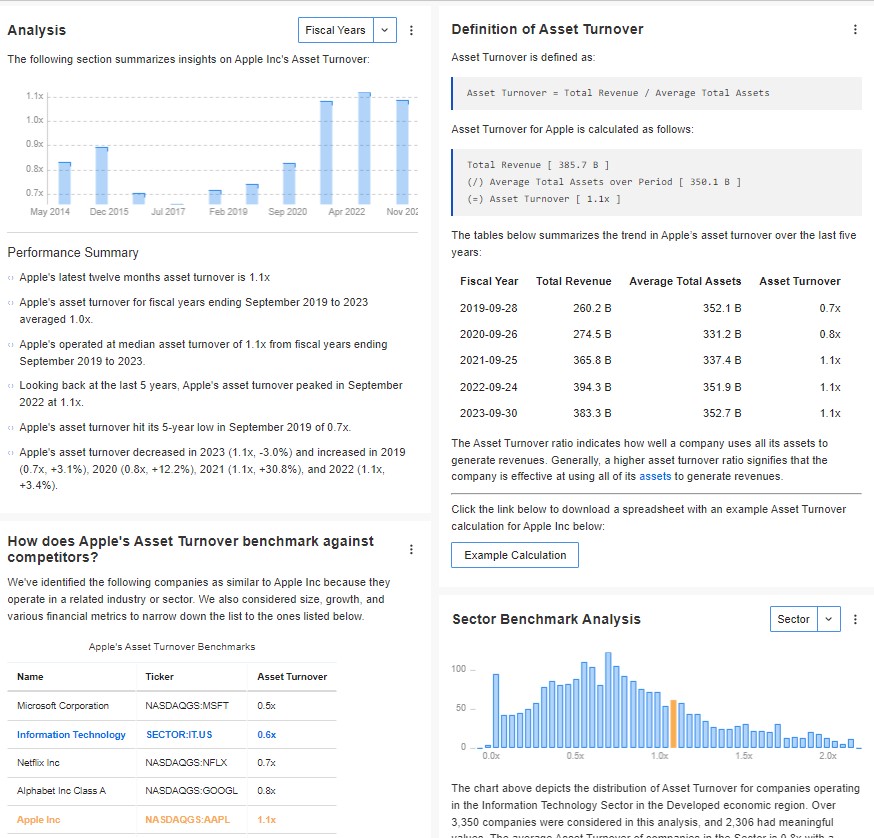Select the Microsoft Corporation row name
The width and height of the screenshot is (874, 838).
63,705
